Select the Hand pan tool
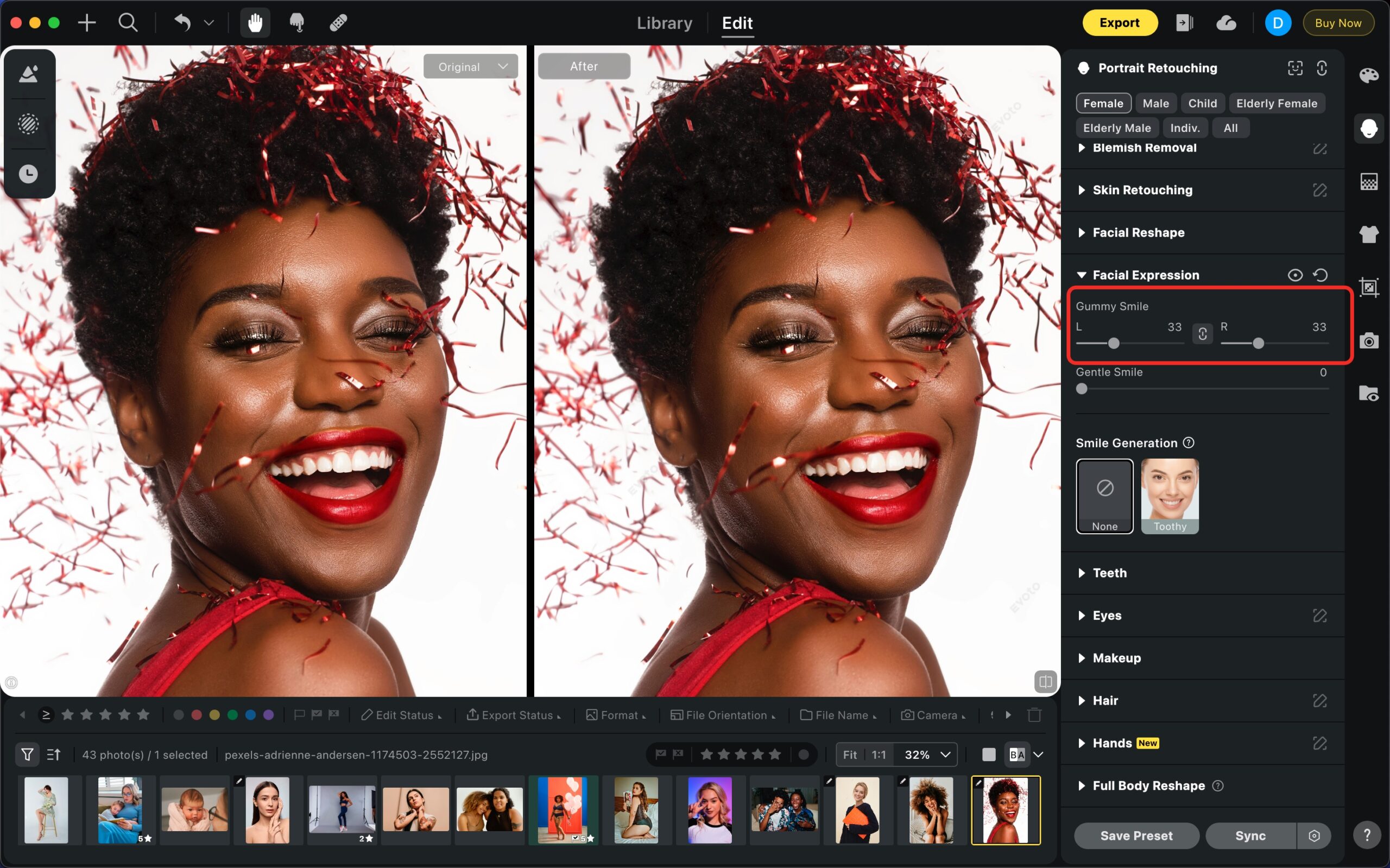1390x868 pixels. click(255, 23)
